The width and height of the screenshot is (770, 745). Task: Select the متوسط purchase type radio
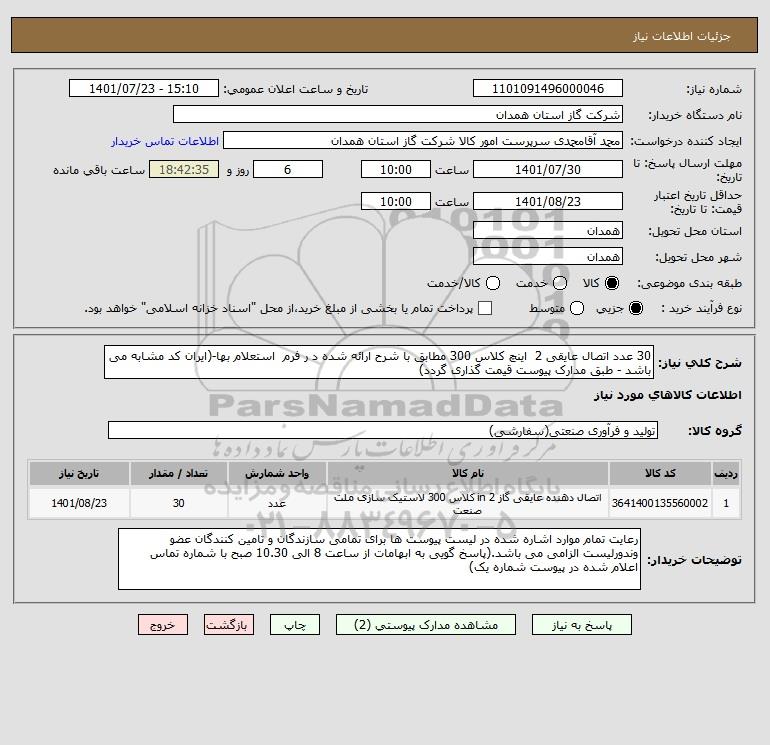click(x=577, y=308)
